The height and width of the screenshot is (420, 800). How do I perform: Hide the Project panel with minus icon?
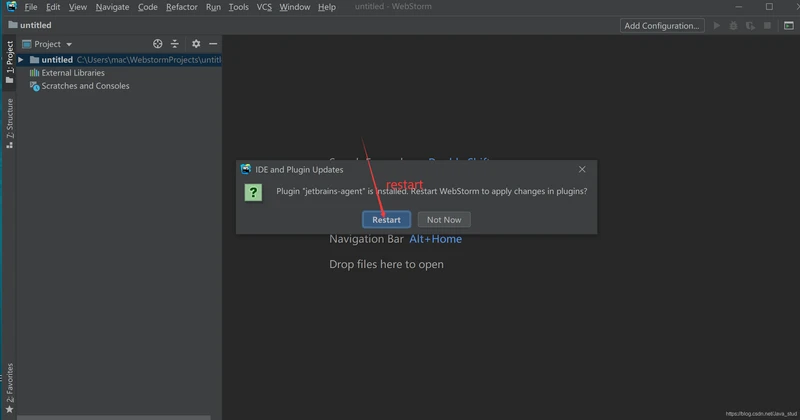(213, 44)
